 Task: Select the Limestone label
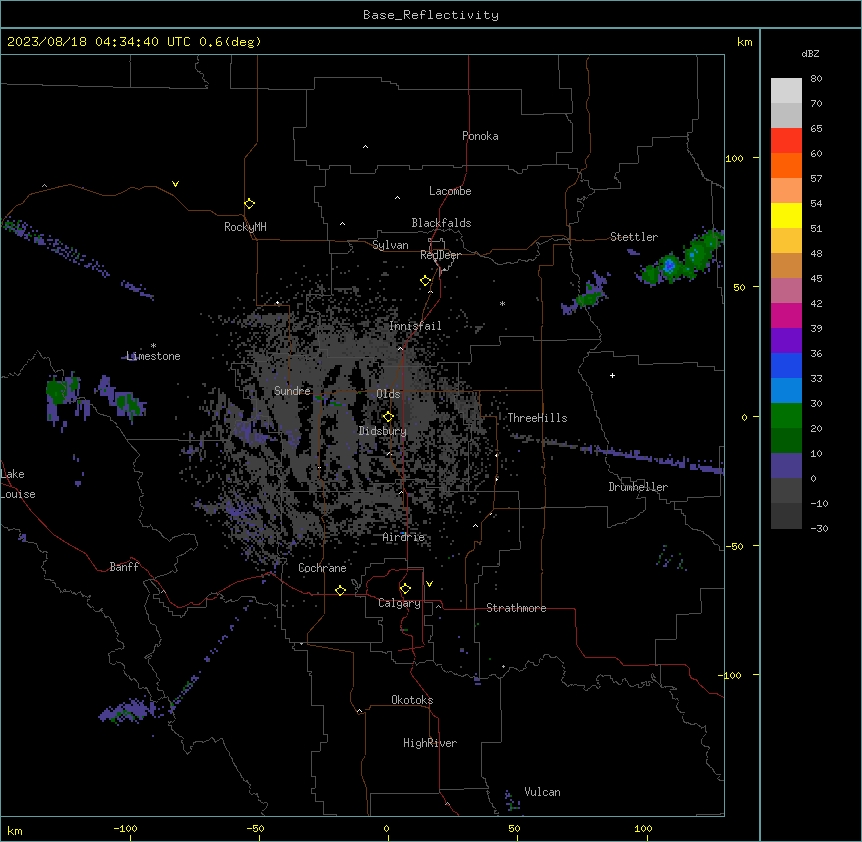pos(153,356)
